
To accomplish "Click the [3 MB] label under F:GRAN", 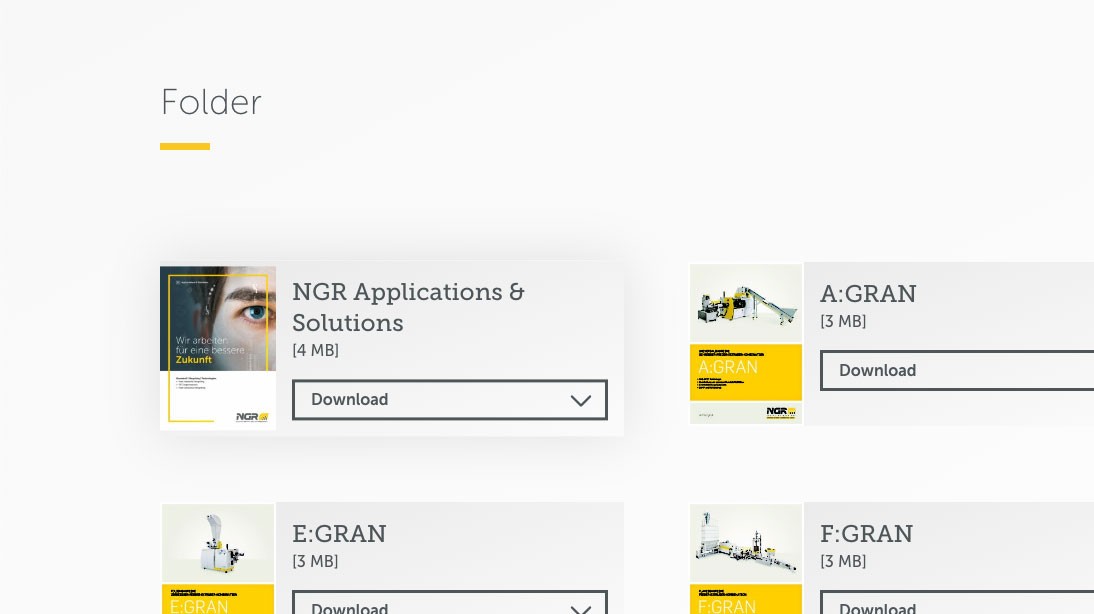I will (x=843, y=561).
